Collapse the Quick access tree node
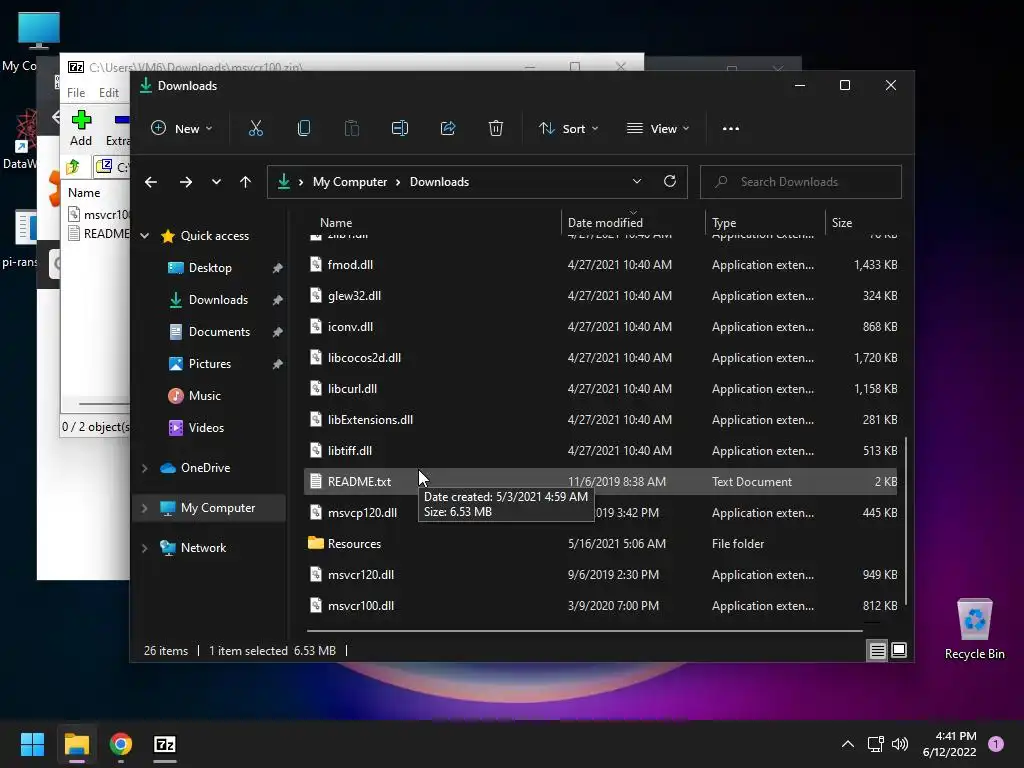This screenshot has height=768, width=1024. click(144, 236)
